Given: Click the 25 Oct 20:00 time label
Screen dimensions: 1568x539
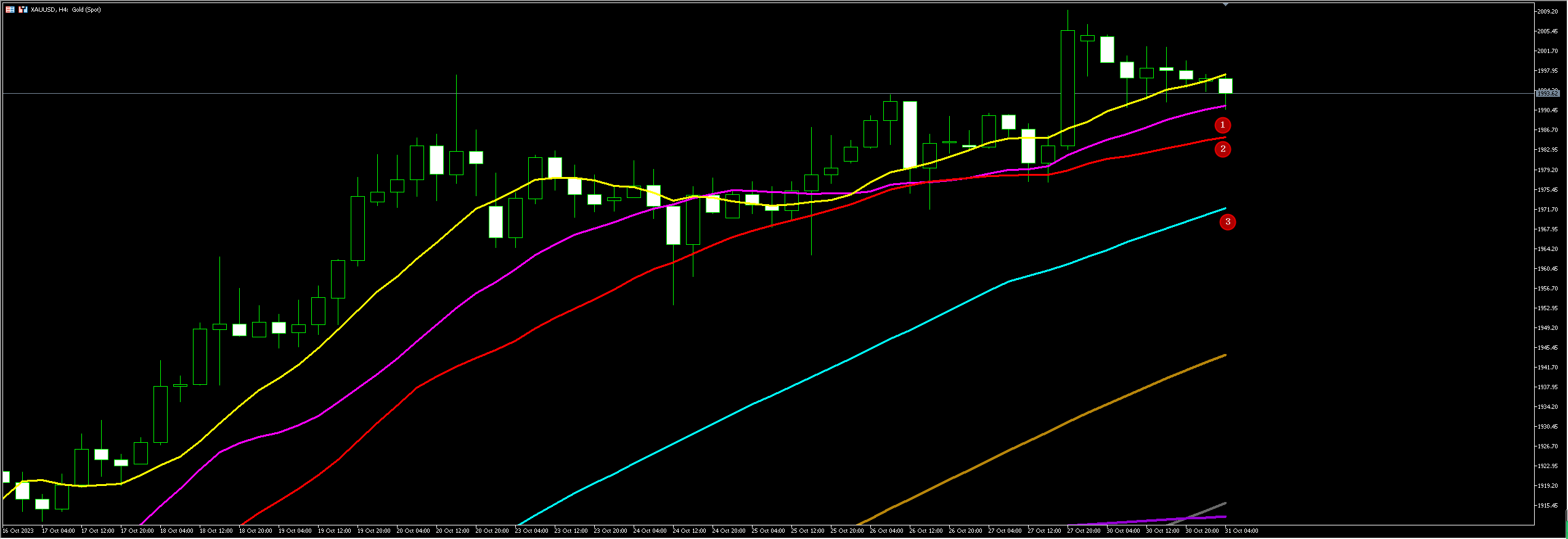Looking at the screenshot, I should 847,531.
